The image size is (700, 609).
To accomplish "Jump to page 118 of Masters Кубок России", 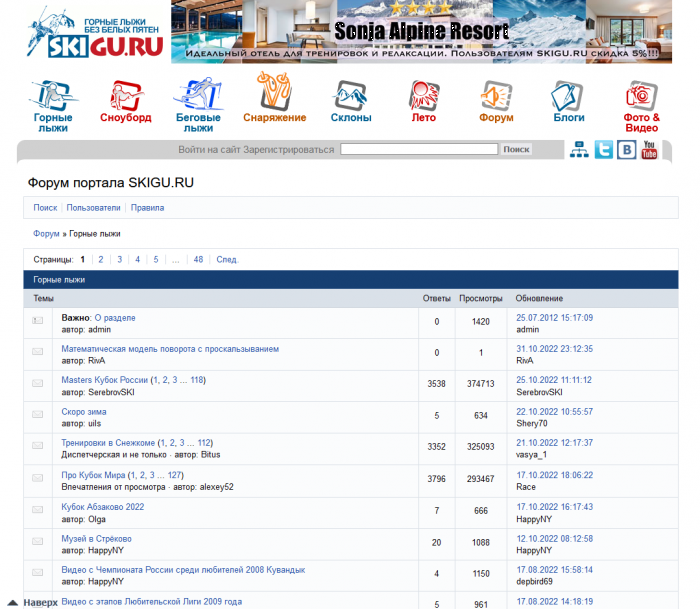I will point(197,380).
